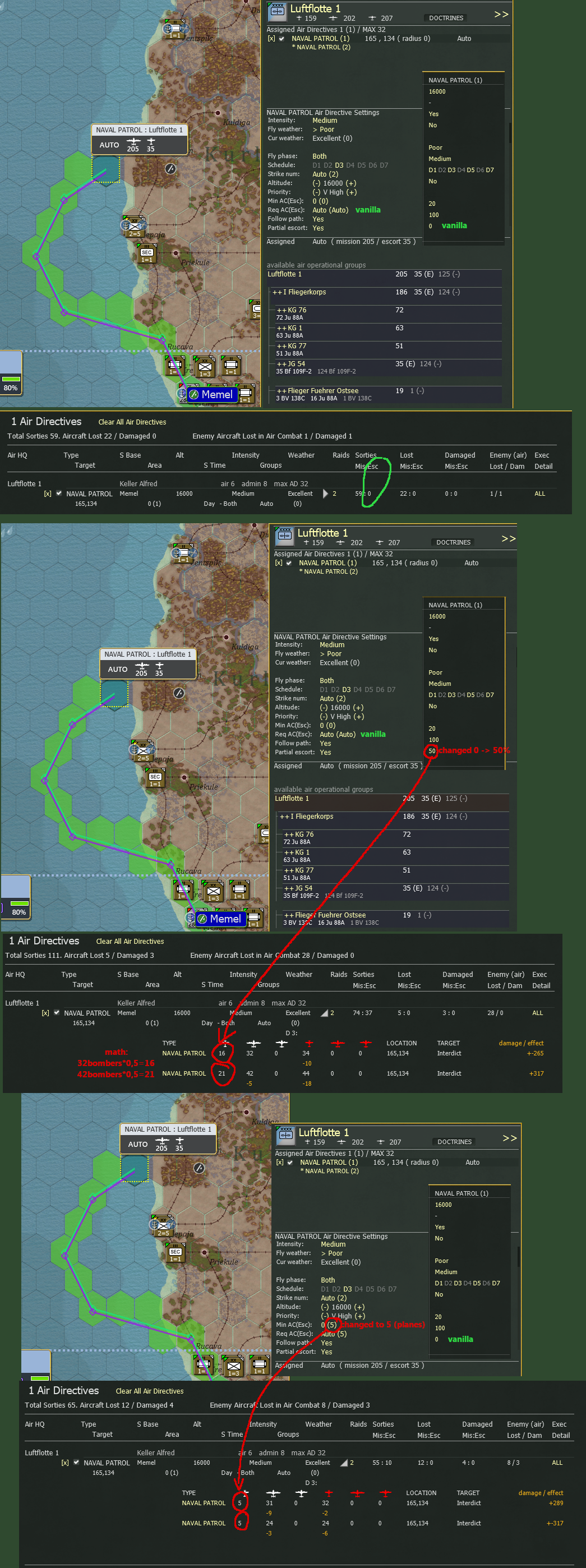This screenshot has height=1568, width=586.
Task: Click the round clock marker on first map
Action: (170, 169)
